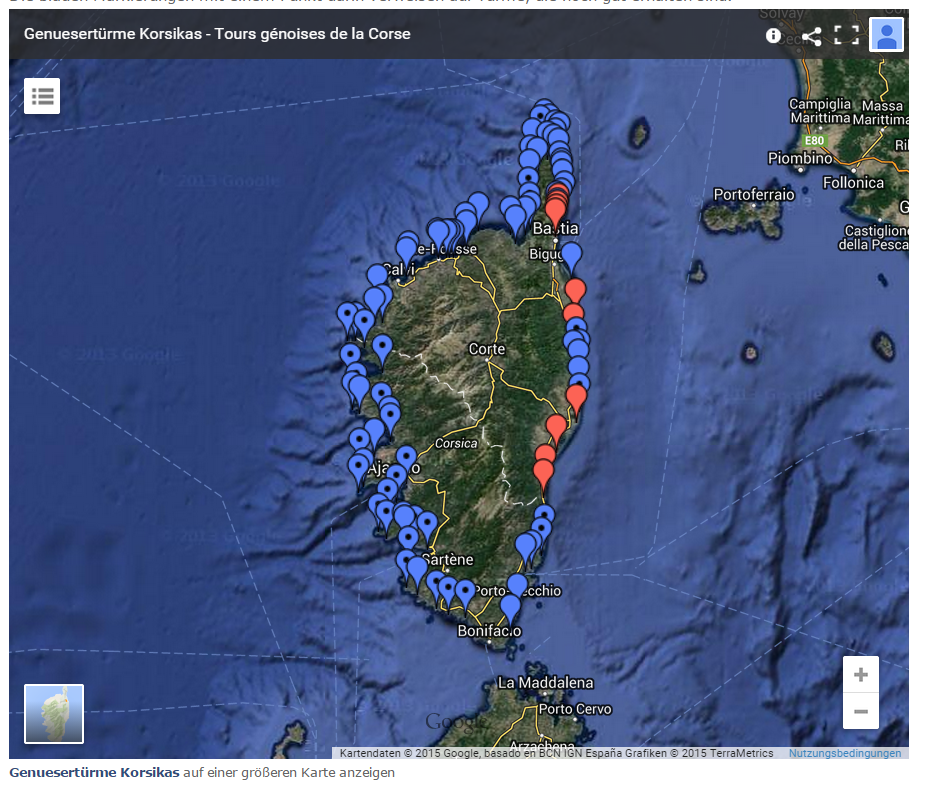The height and width of the screenshot is (790, 926).
Task: Click the map title Genuesertürme Korsikas
Action: [x=217, y=34]
